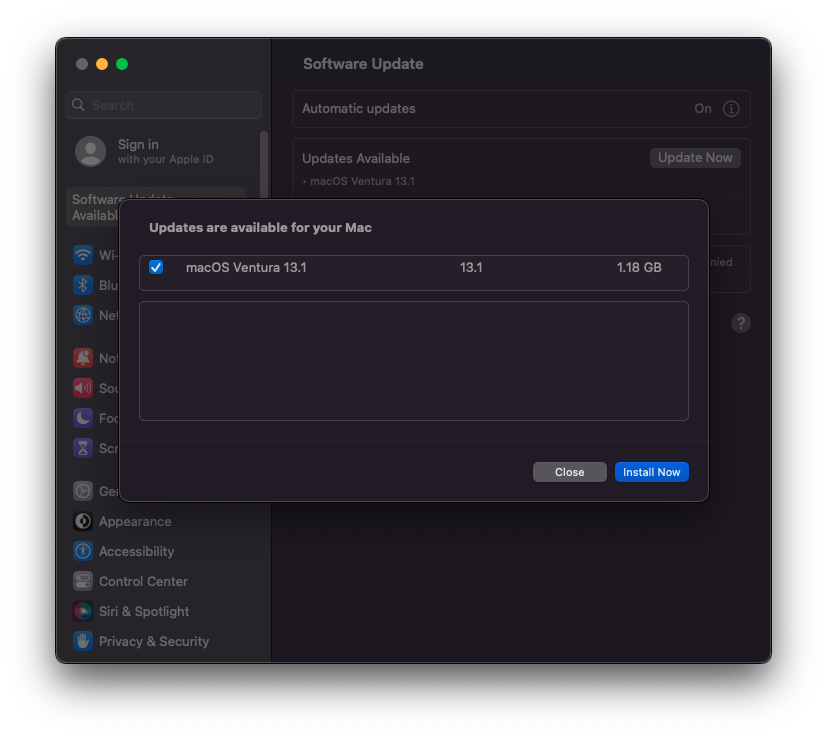Open Sound settings speaker icon
827x737 pixels.
click(x=83, y=388)
